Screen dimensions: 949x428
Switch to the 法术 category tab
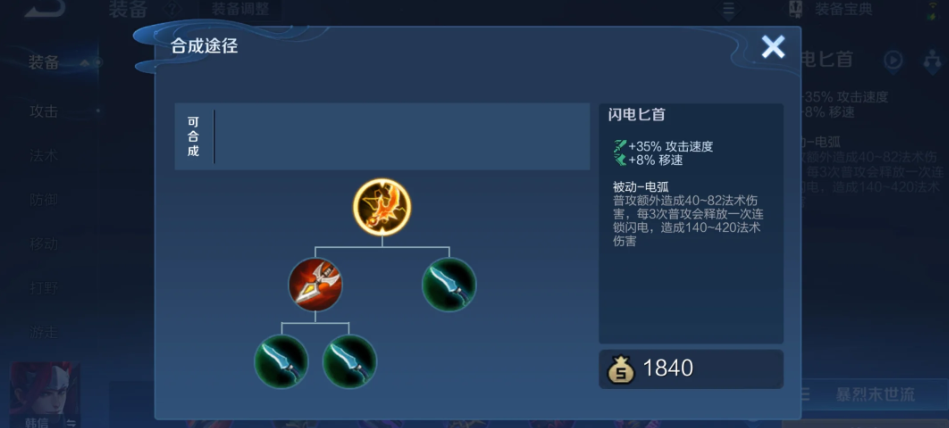(x=44, y=156)
